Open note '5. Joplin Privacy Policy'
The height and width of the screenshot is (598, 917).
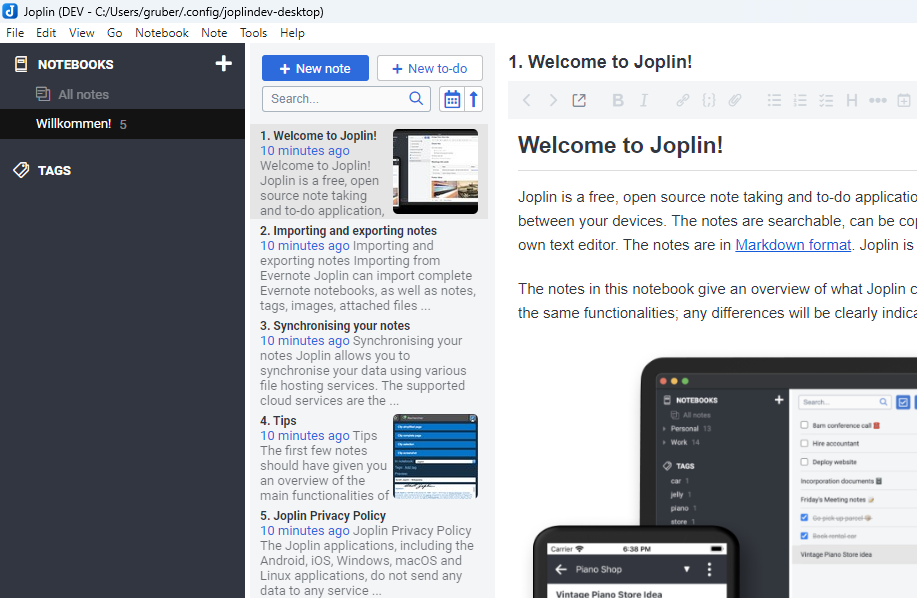click(369, 552)
